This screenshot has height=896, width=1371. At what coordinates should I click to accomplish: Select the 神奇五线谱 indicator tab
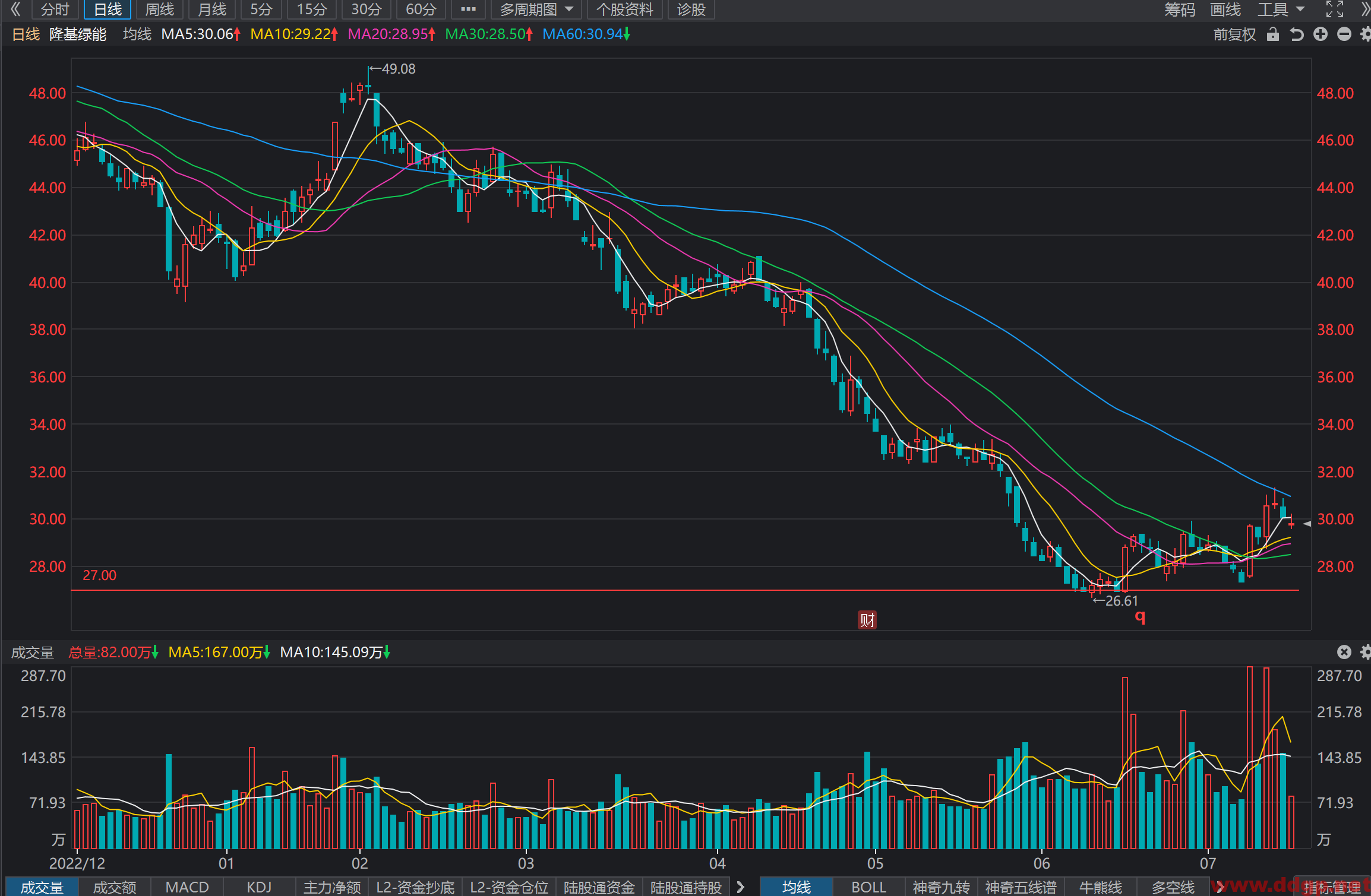pos(1021,887)
